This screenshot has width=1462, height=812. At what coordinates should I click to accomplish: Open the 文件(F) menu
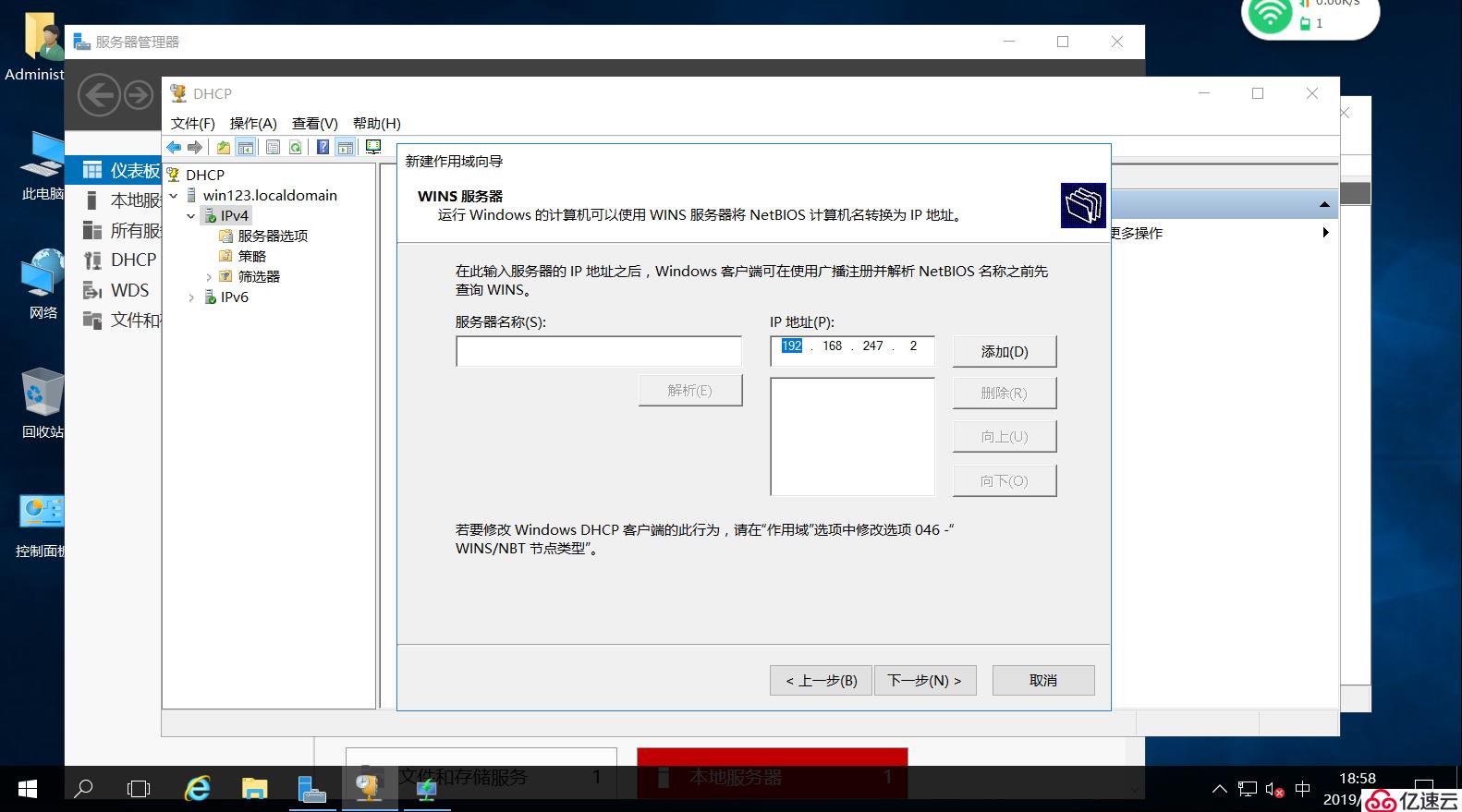point(192,123)
